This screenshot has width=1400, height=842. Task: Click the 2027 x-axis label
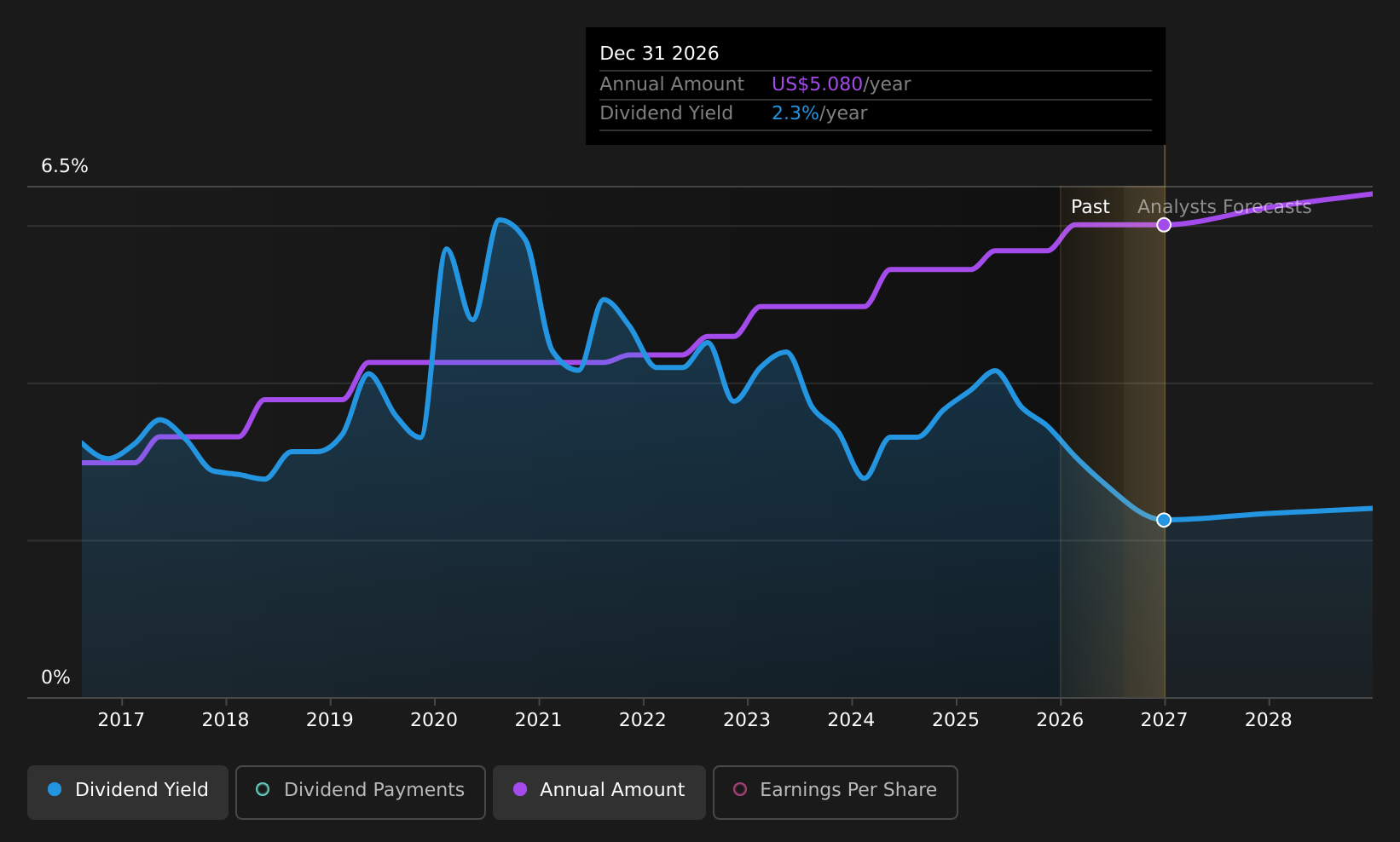1164,720
